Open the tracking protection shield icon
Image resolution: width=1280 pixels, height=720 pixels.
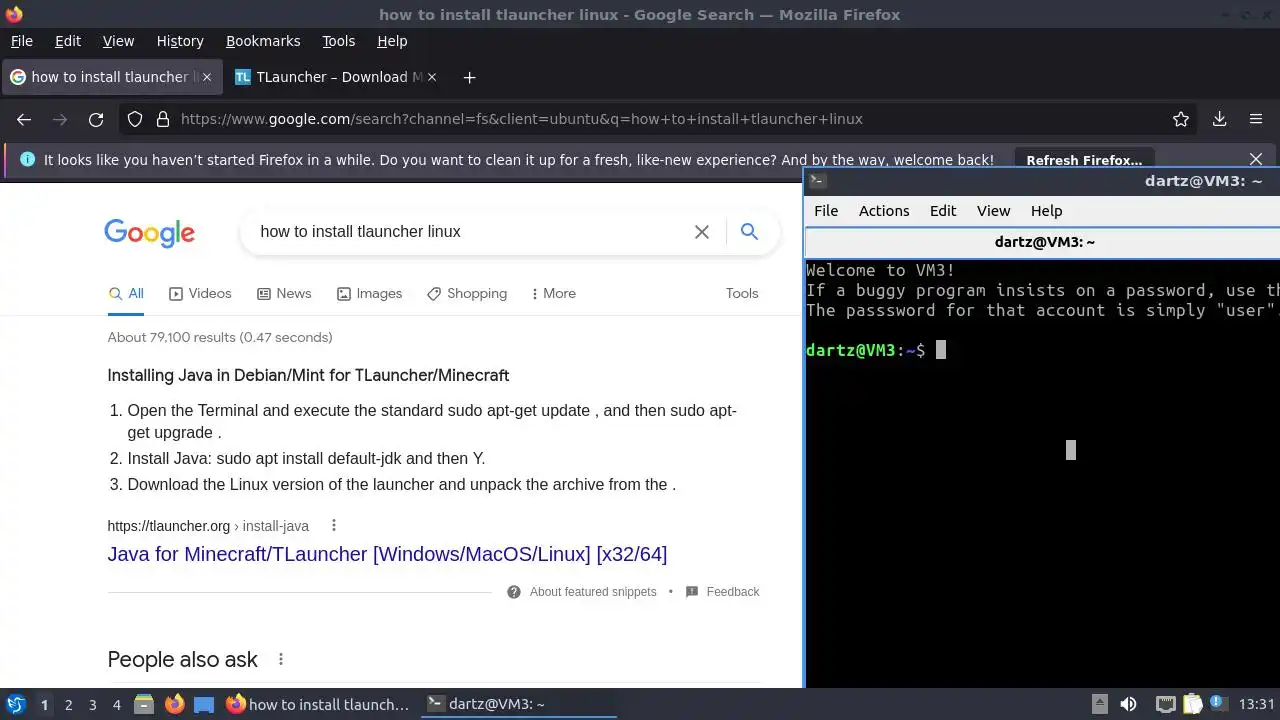[136, 119]
